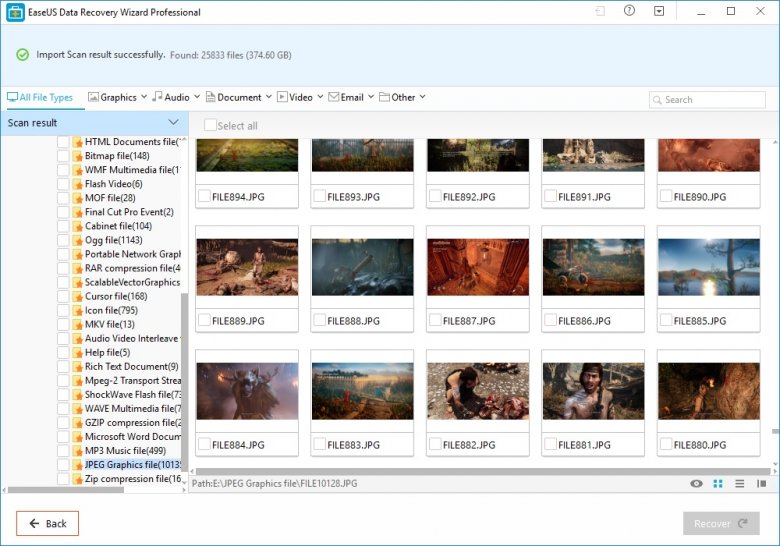
Task: Click the Rich Text Document folder icon
Action: pos(77,367)
